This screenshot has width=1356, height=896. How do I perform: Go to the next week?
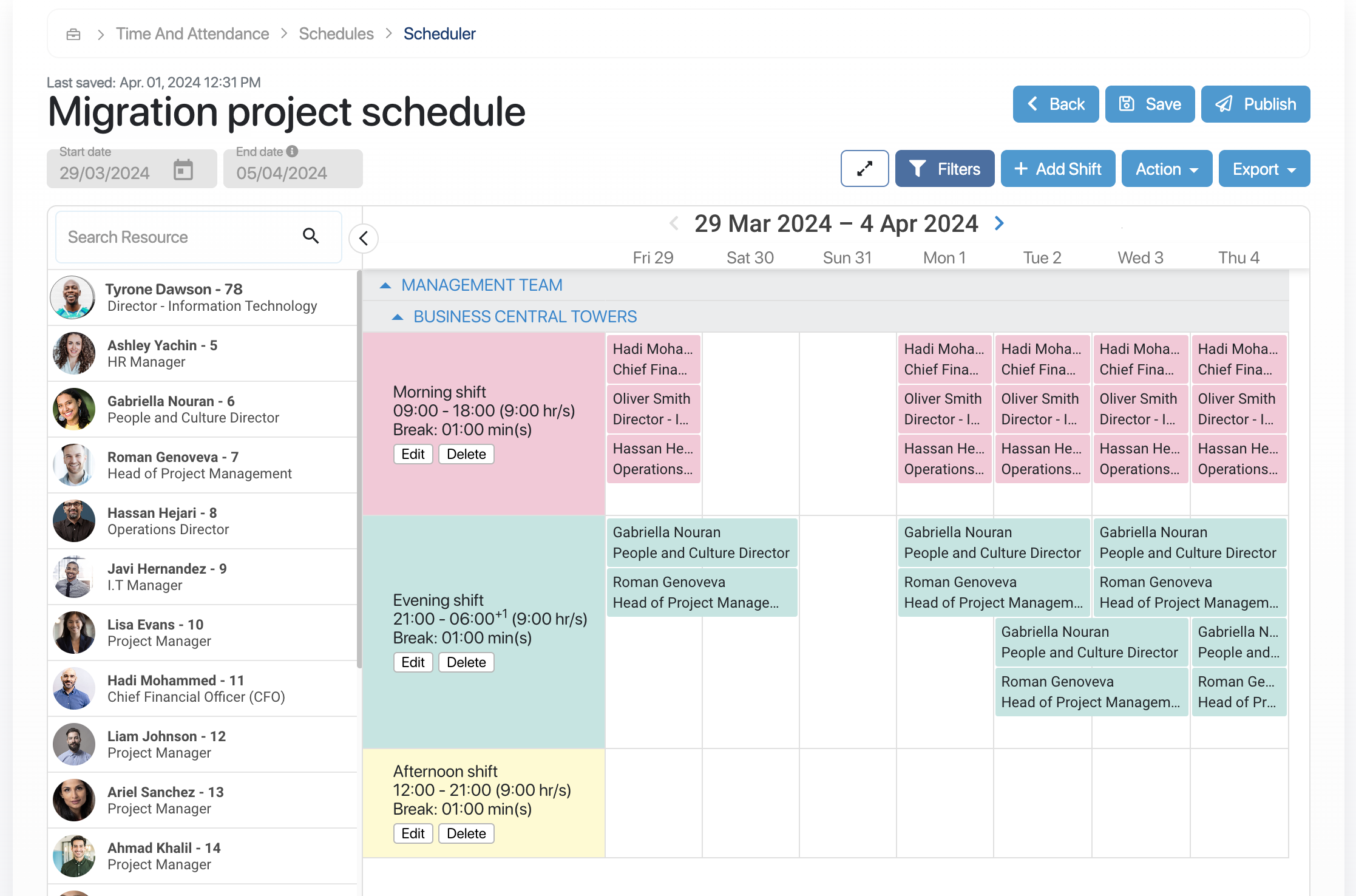tap(1000, 223)
